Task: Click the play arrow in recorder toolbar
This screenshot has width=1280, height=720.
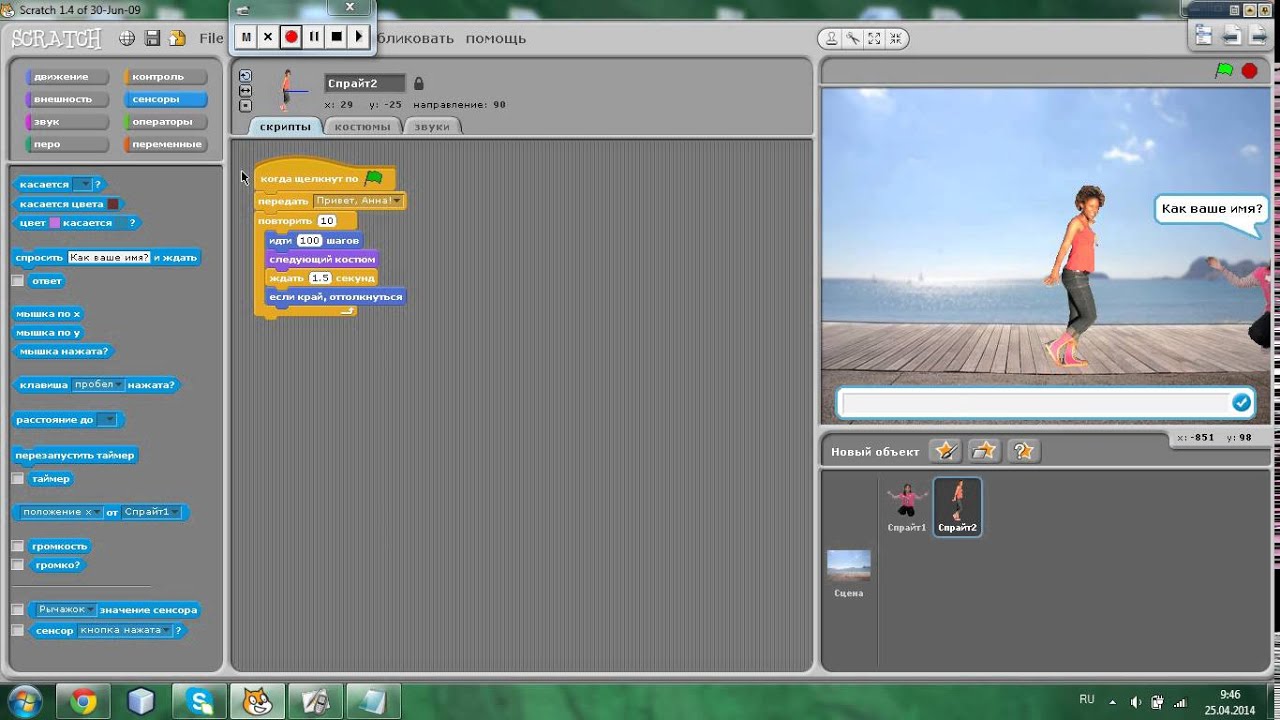Action: click(x=359, y=37)
